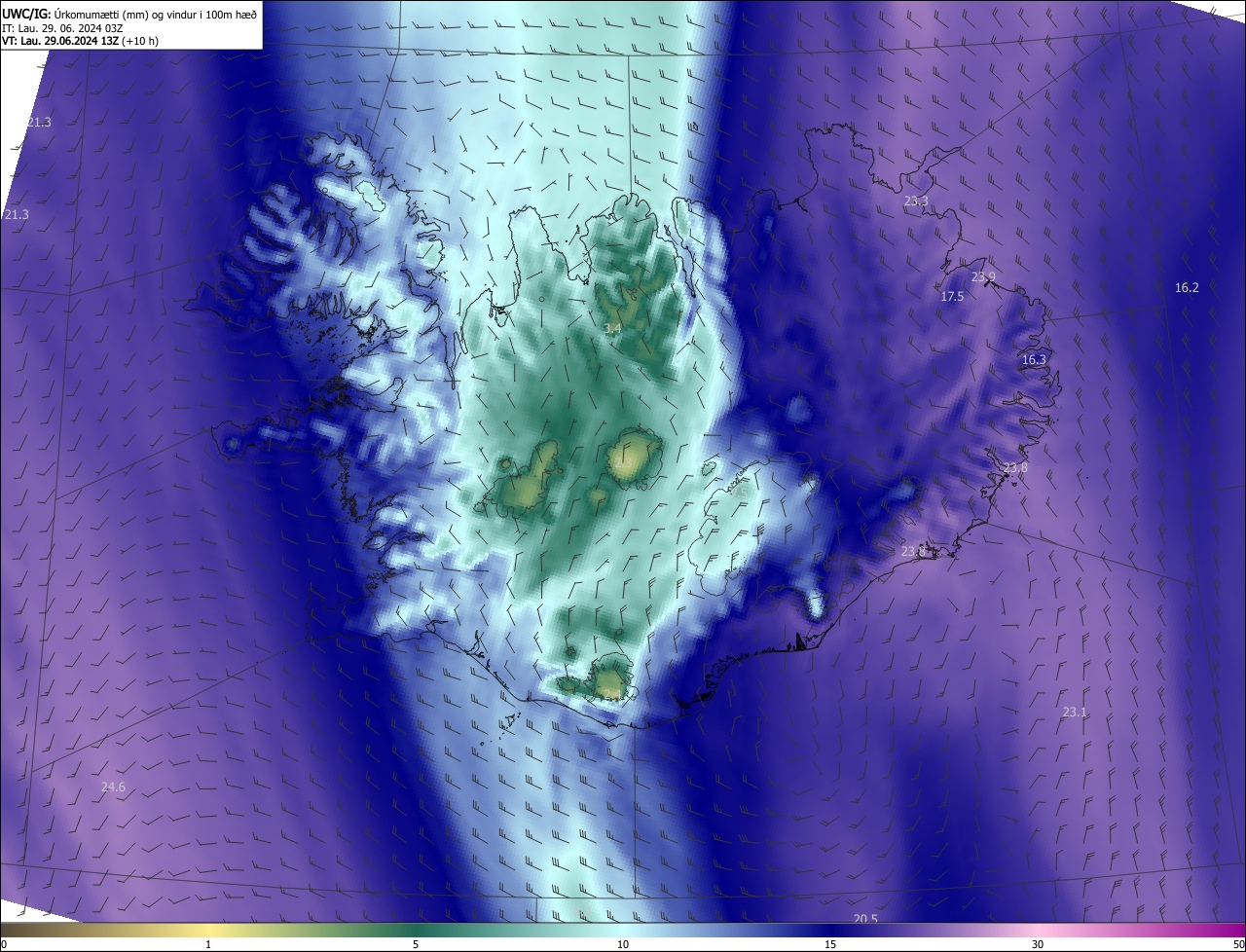The height and width of the screenshot is (952, 1246).
Task: Click the 23.3 value on the map
Action: (x=916, y=201)
